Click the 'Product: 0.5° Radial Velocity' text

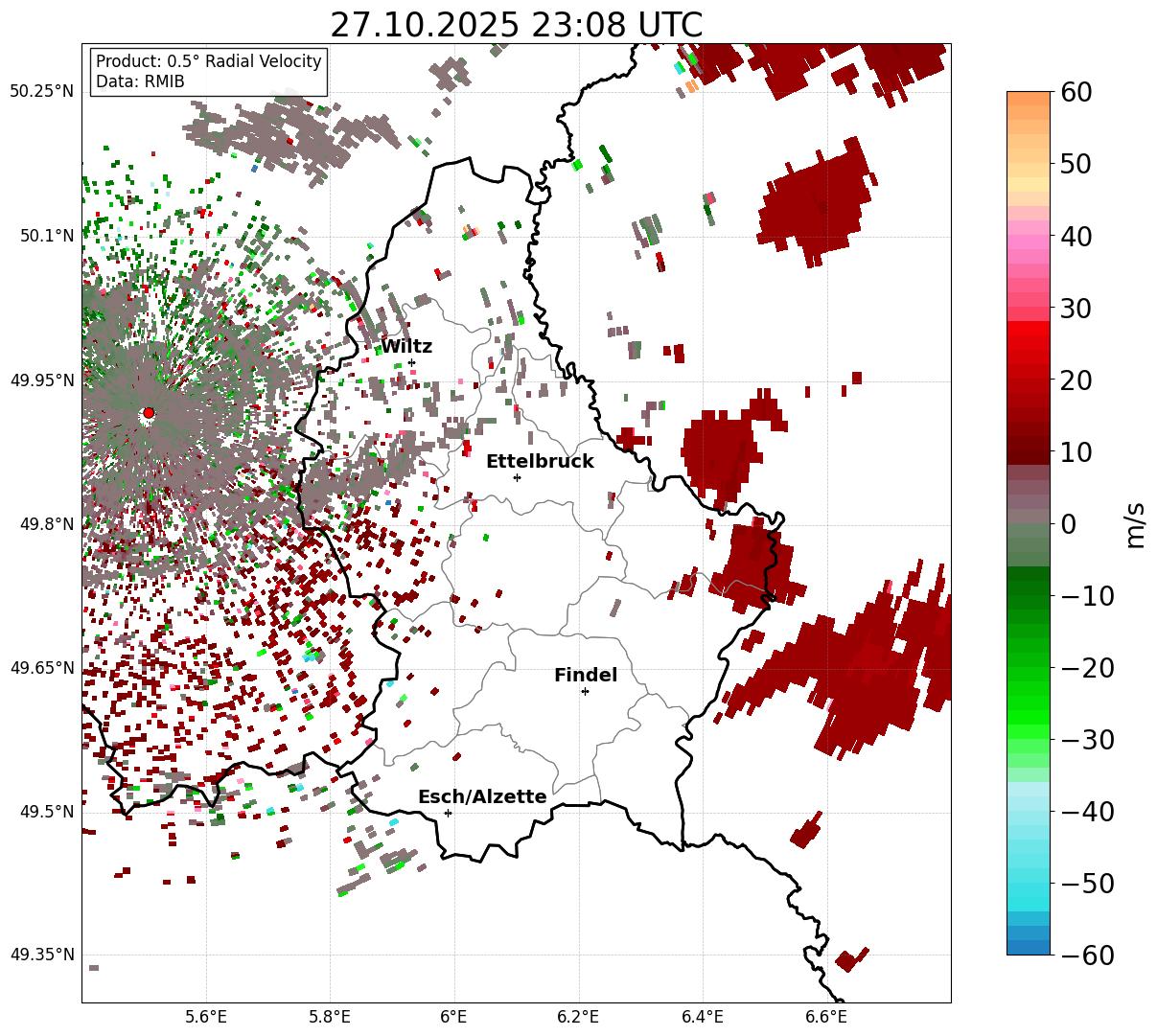[209, 61]
